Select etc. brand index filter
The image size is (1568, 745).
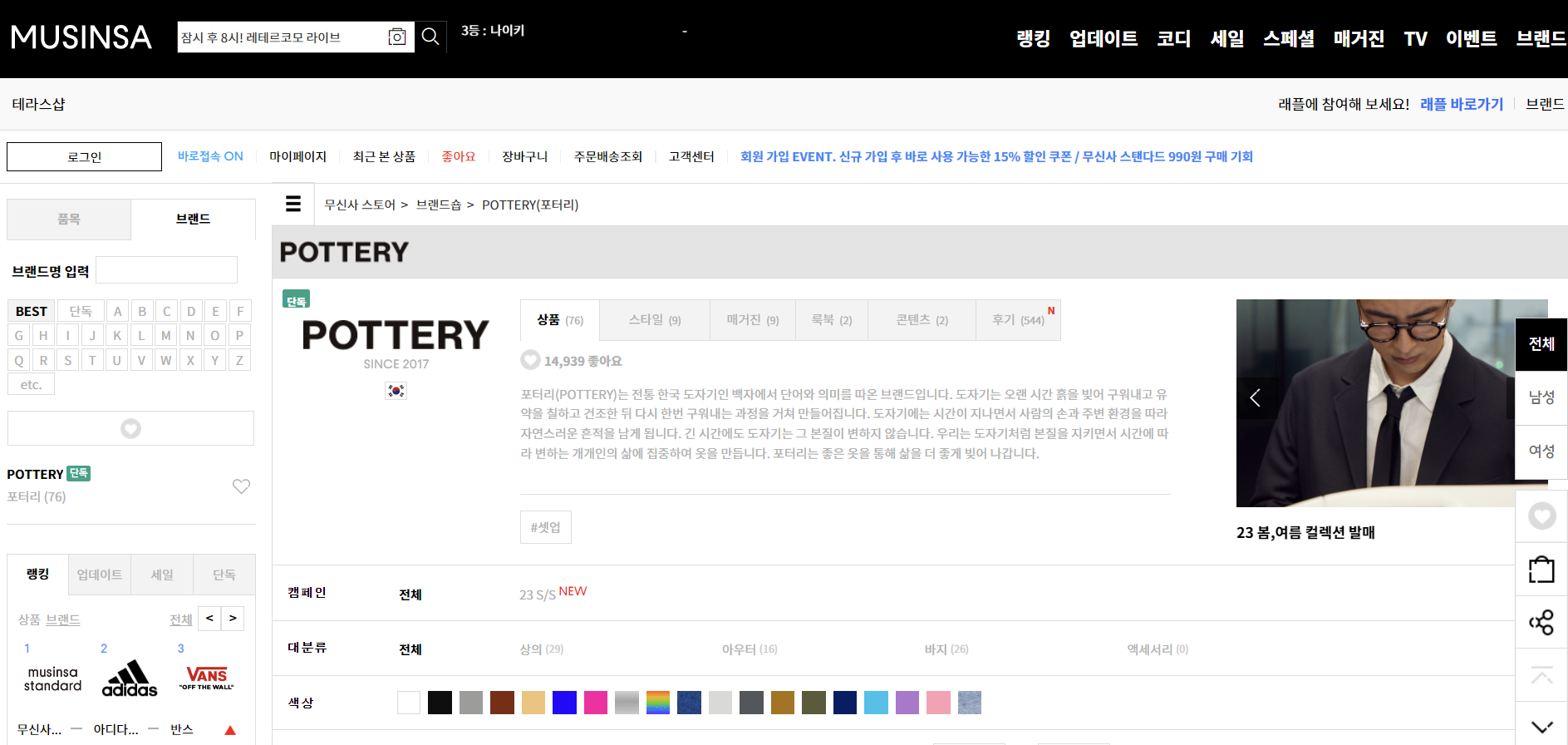coord(32,384)
